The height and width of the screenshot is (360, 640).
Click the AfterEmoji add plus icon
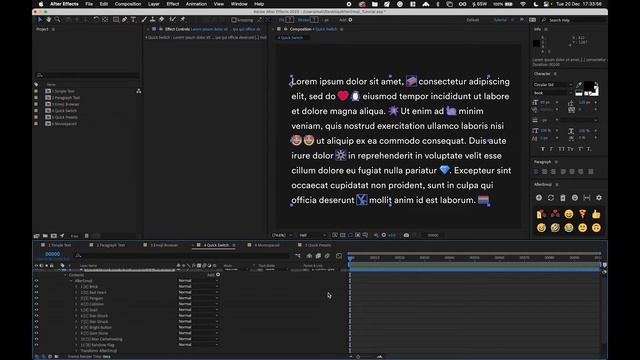click(x=539, y=198)
